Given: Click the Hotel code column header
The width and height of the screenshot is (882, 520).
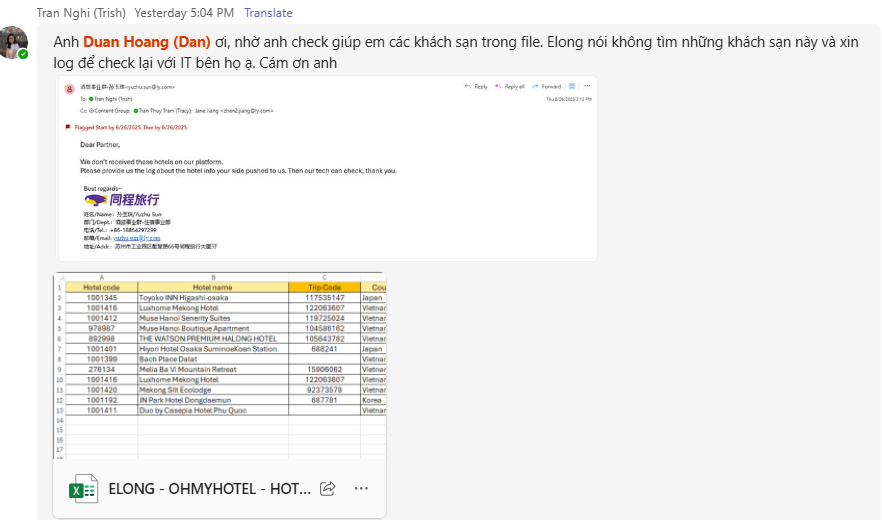Looking at the screenshot, I should (101, 288).
